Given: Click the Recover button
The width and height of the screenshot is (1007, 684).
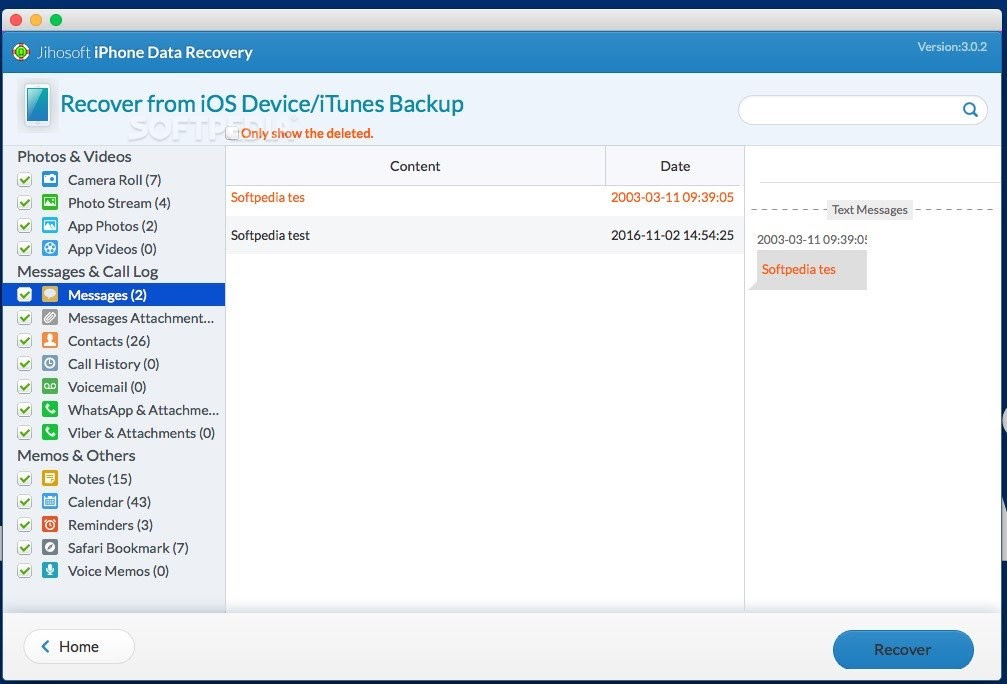Looking at the screenshot, I should coord(903,649).
